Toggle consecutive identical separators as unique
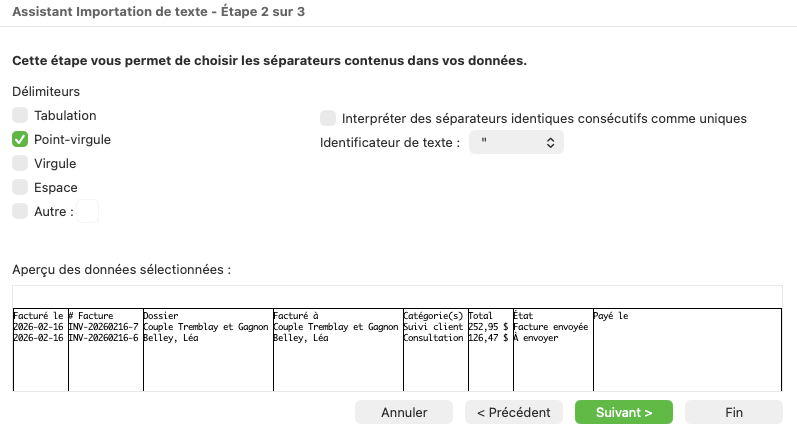Viewport: 797px width, 436px height. 328,118
